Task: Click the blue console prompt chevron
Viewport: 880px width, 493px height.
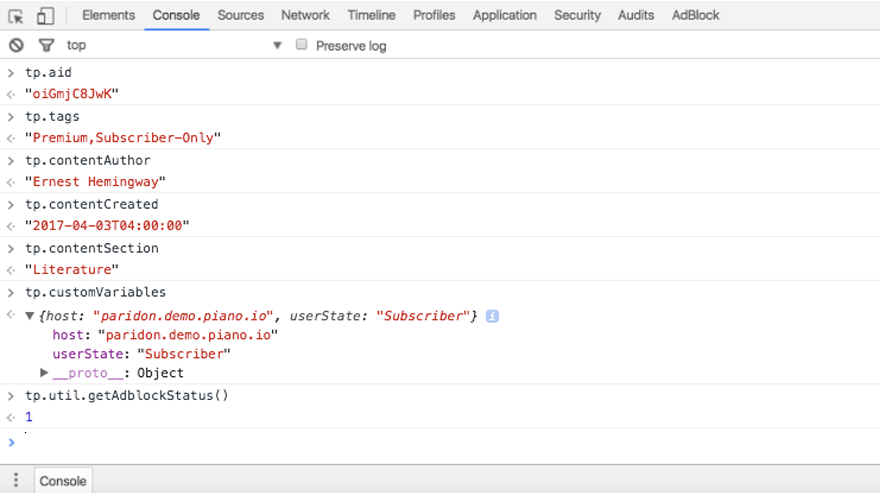Action: tap(11, 442)
